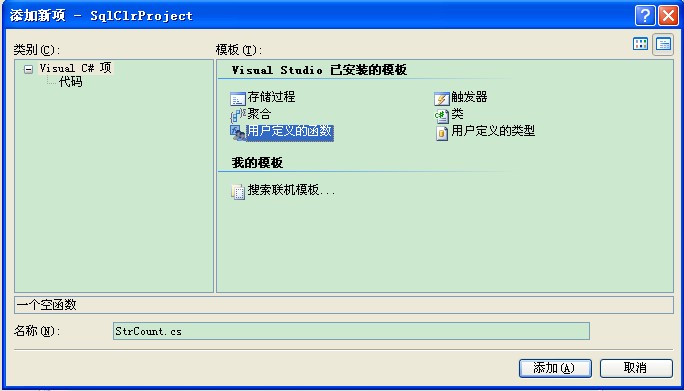Close the 添加新项 dialog with the X
The image size is (684, 391).
[x=668, y=16]
